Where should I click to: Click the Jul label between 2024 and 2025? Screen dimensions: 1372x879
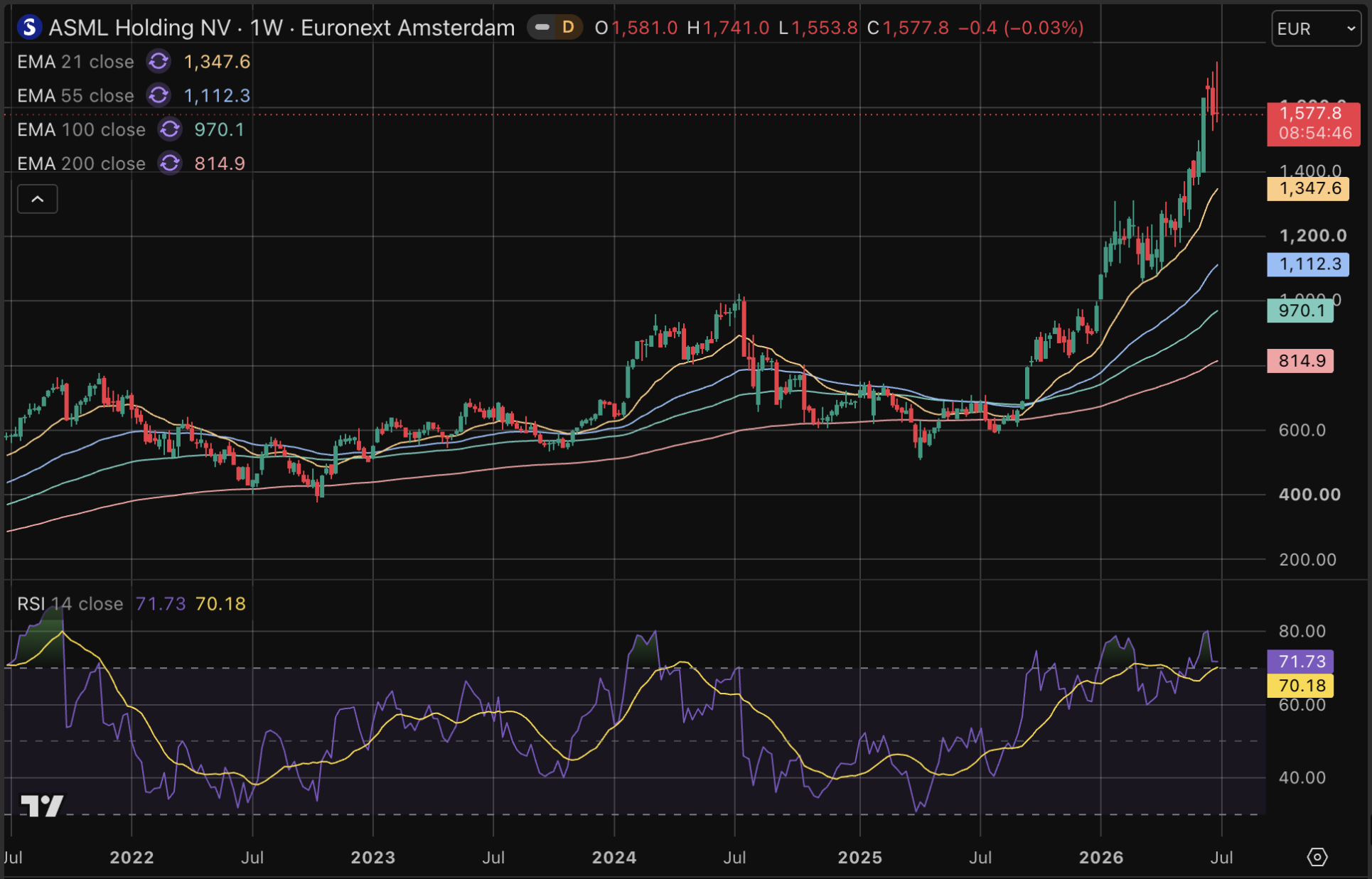(x=734, y=858)
